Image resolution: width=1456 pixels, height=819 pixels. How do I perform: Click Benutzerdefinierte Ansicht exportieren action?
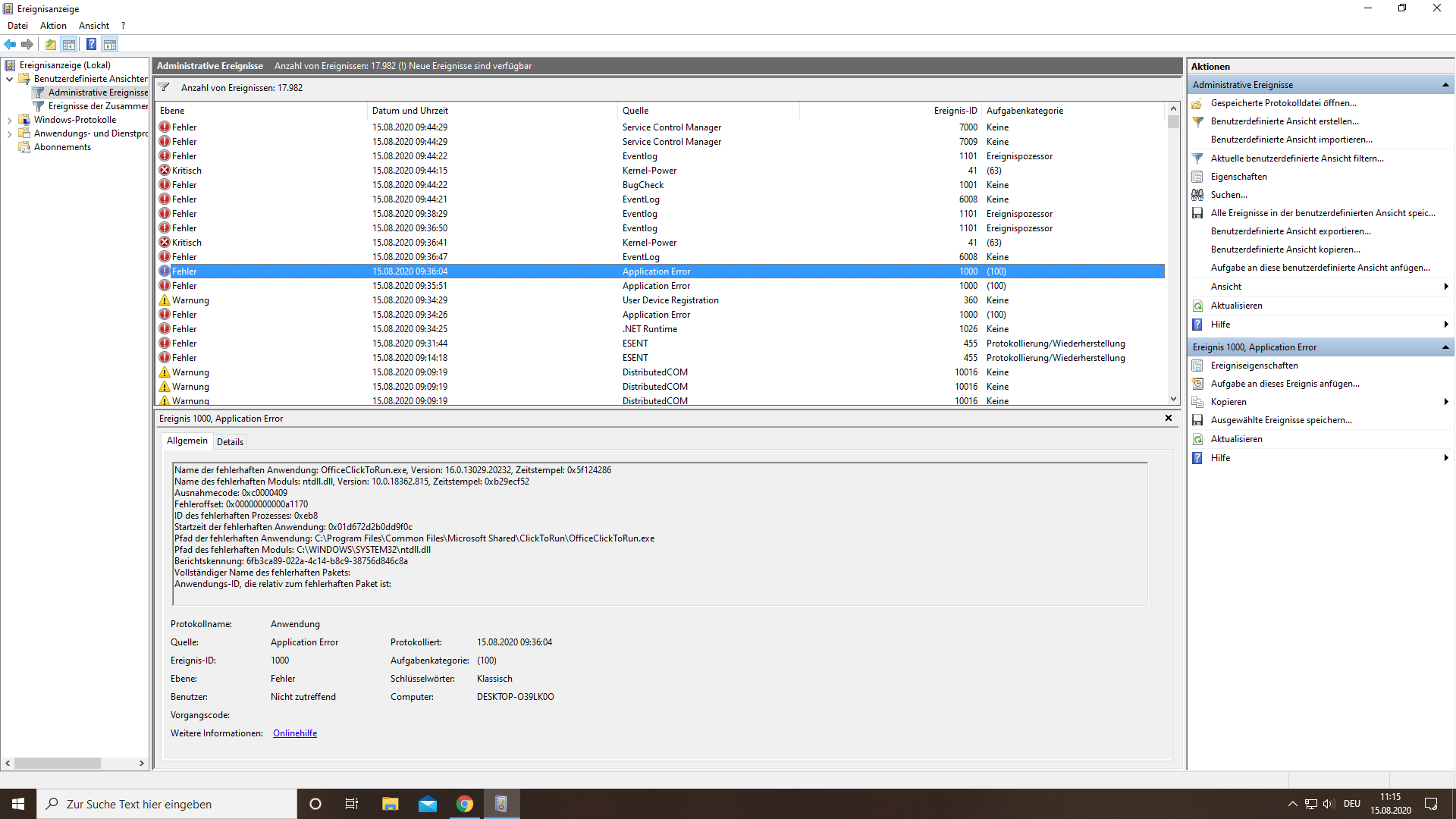pyautogui.click(x=1290, y=231)
